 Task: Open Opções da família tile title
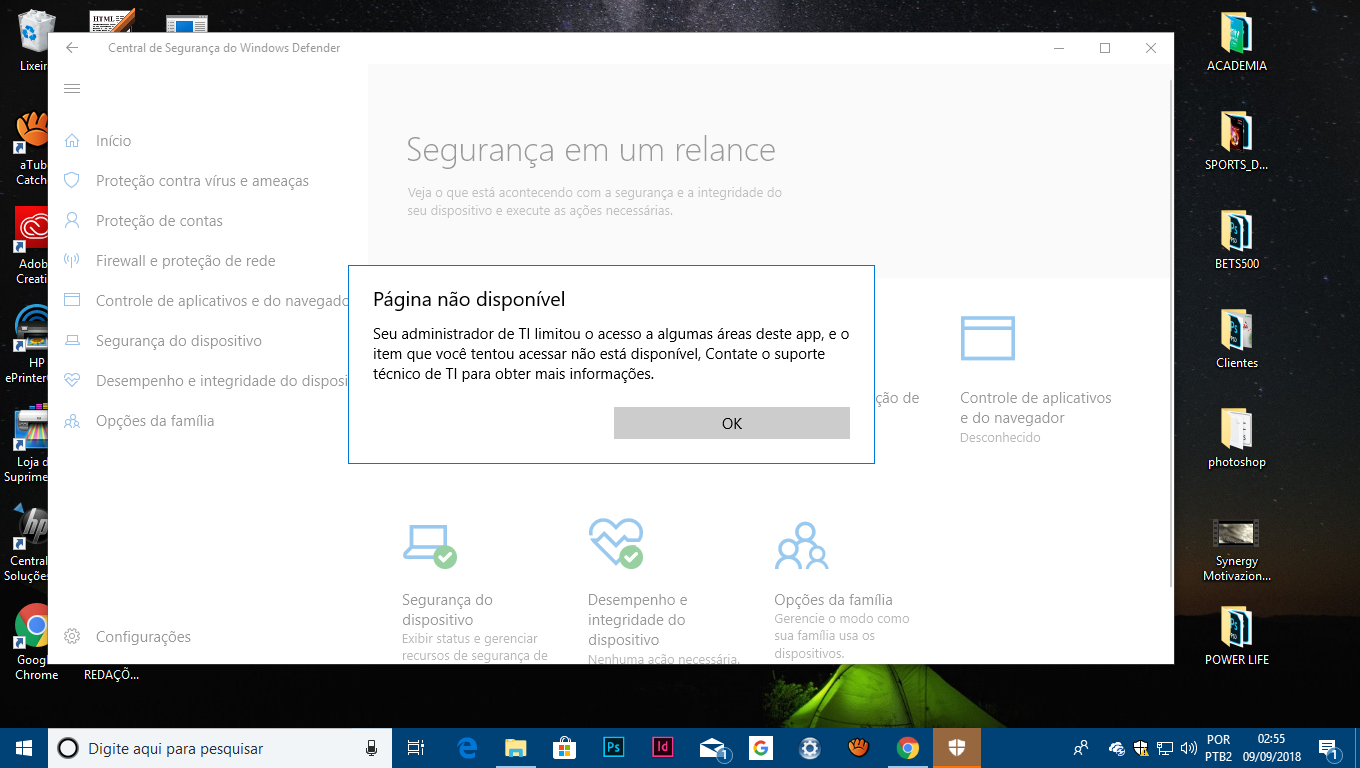pyautogui.click(x=833, y=600)
